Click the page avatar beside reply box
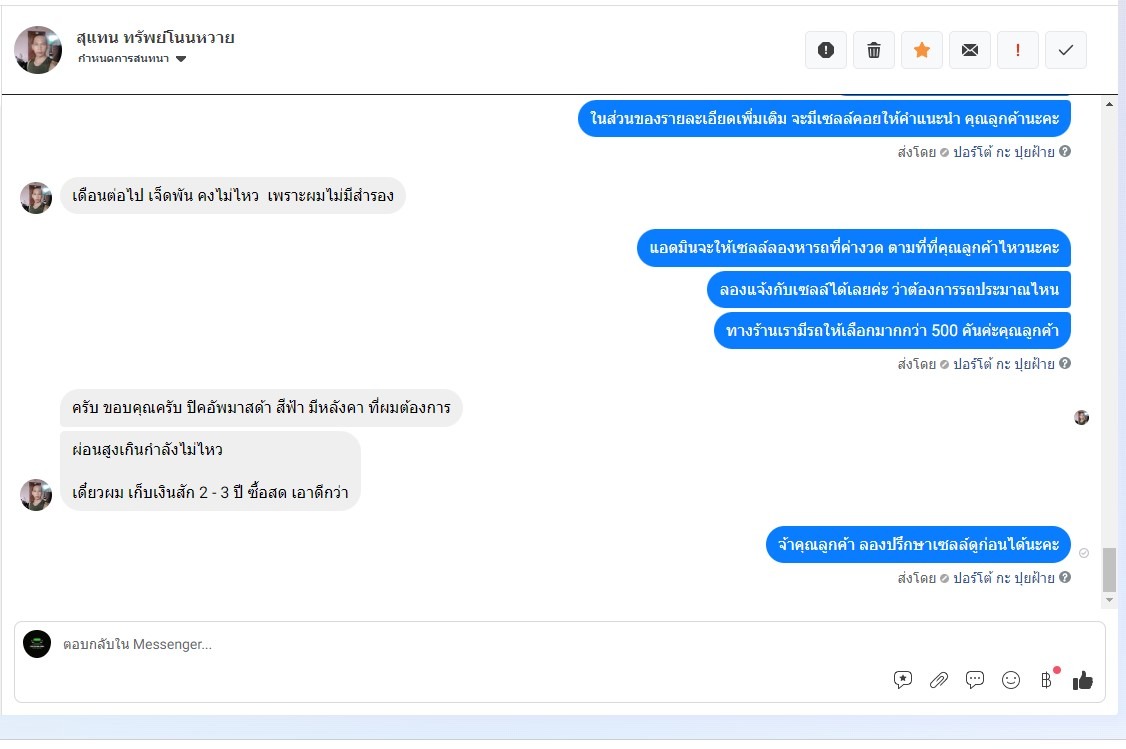This screenshot has height=749, width=1126. [x=37, y=644]
